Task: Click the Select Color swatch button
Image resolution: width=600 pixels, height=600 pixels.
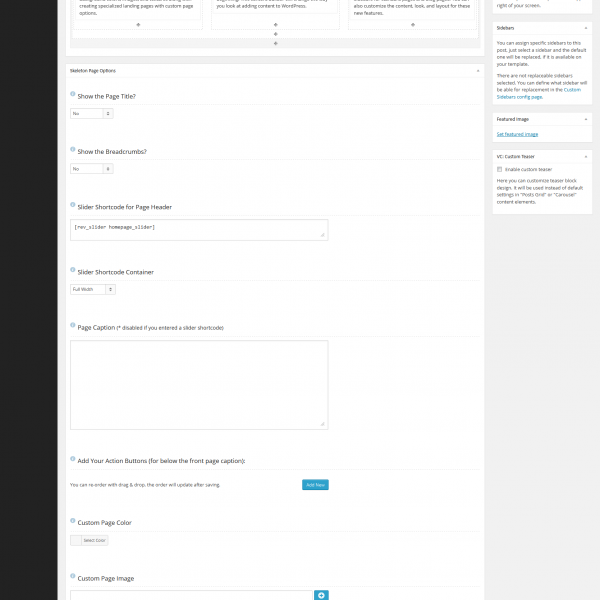Action: click(x=90, y=540)
